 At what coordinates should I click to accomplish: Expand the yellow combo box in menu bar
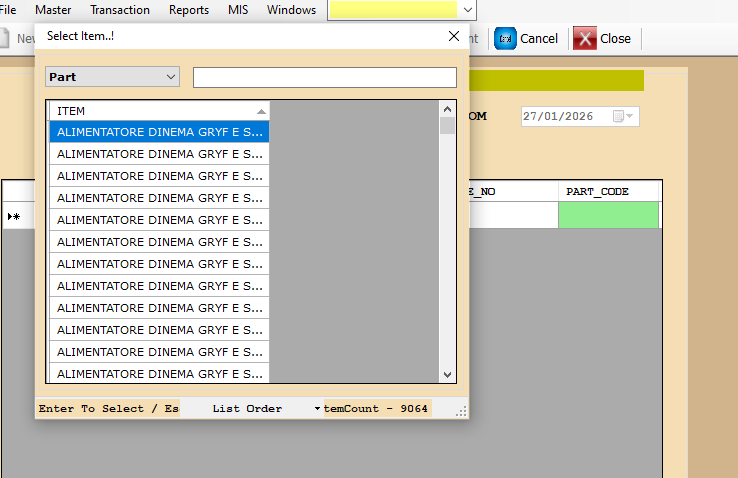point(468,10)
